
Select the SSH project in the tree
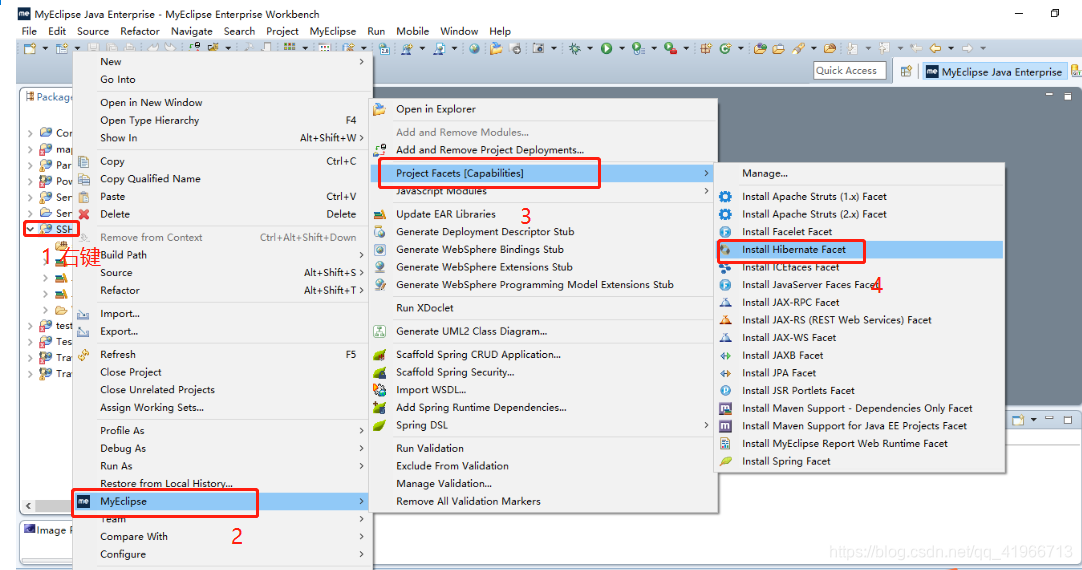(58, 229)
